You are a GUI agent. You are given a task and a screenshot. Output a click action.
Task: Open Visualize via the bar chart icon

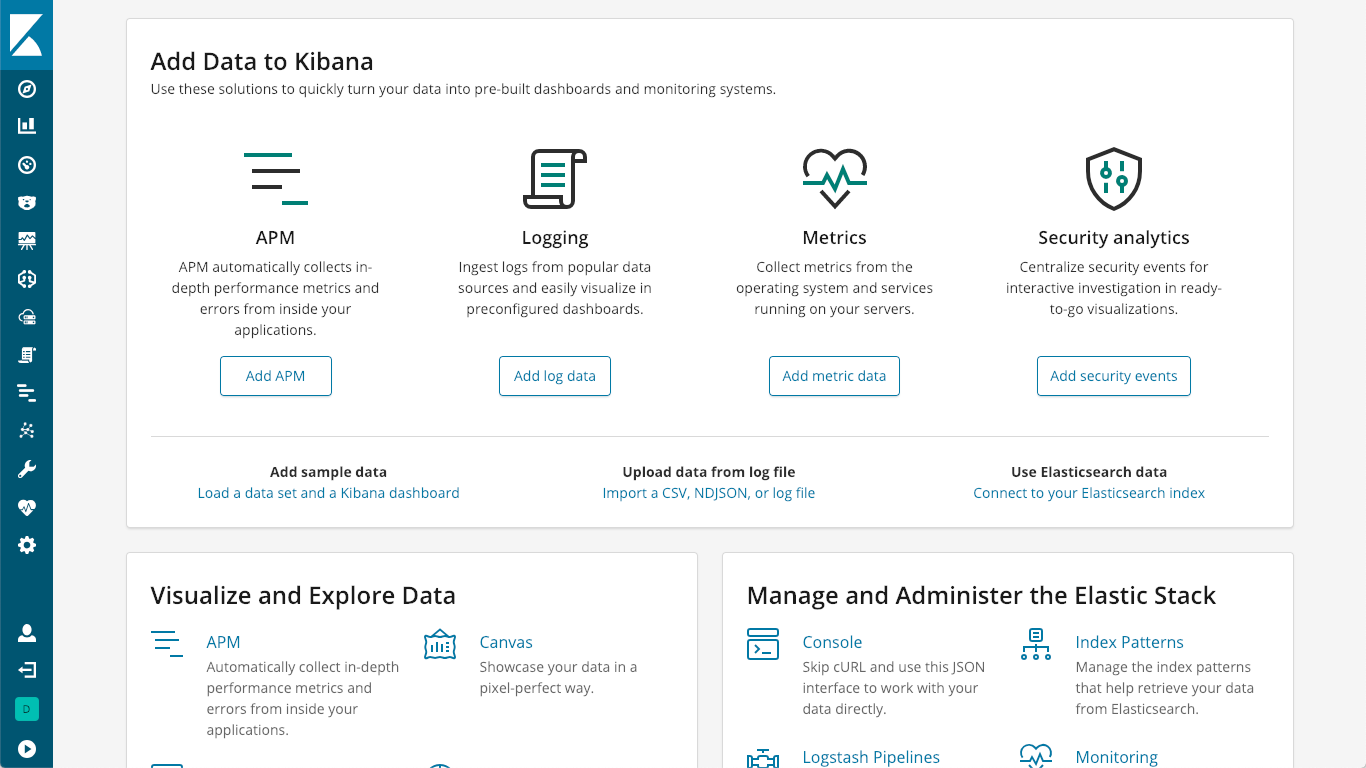[x=27, y=126]
